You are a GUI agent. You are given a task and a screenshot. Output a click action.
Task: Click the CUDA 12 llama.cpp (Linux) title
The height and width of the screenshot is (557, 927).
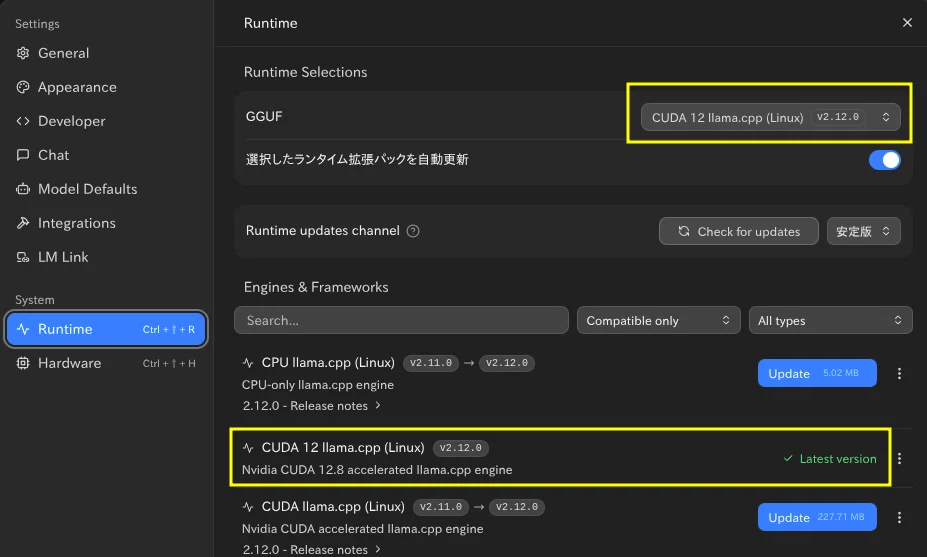[x=343, y=448]
